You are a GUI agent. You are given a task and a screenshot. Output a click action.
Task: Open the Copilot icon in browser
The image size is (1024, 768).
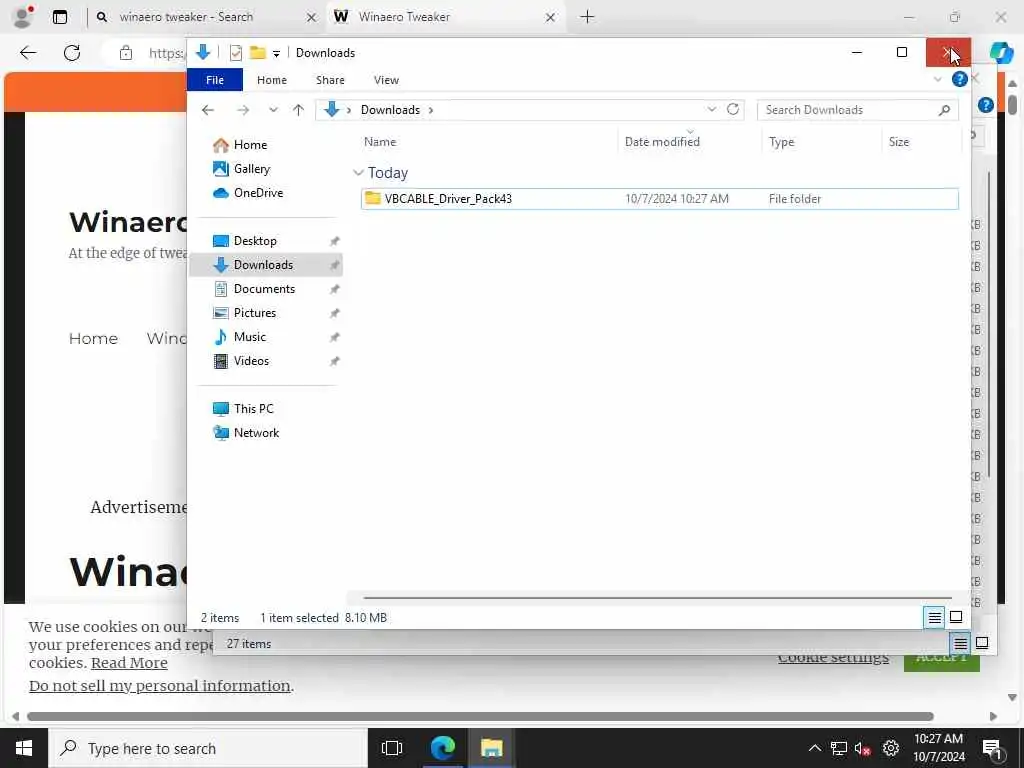[1001, 52]
